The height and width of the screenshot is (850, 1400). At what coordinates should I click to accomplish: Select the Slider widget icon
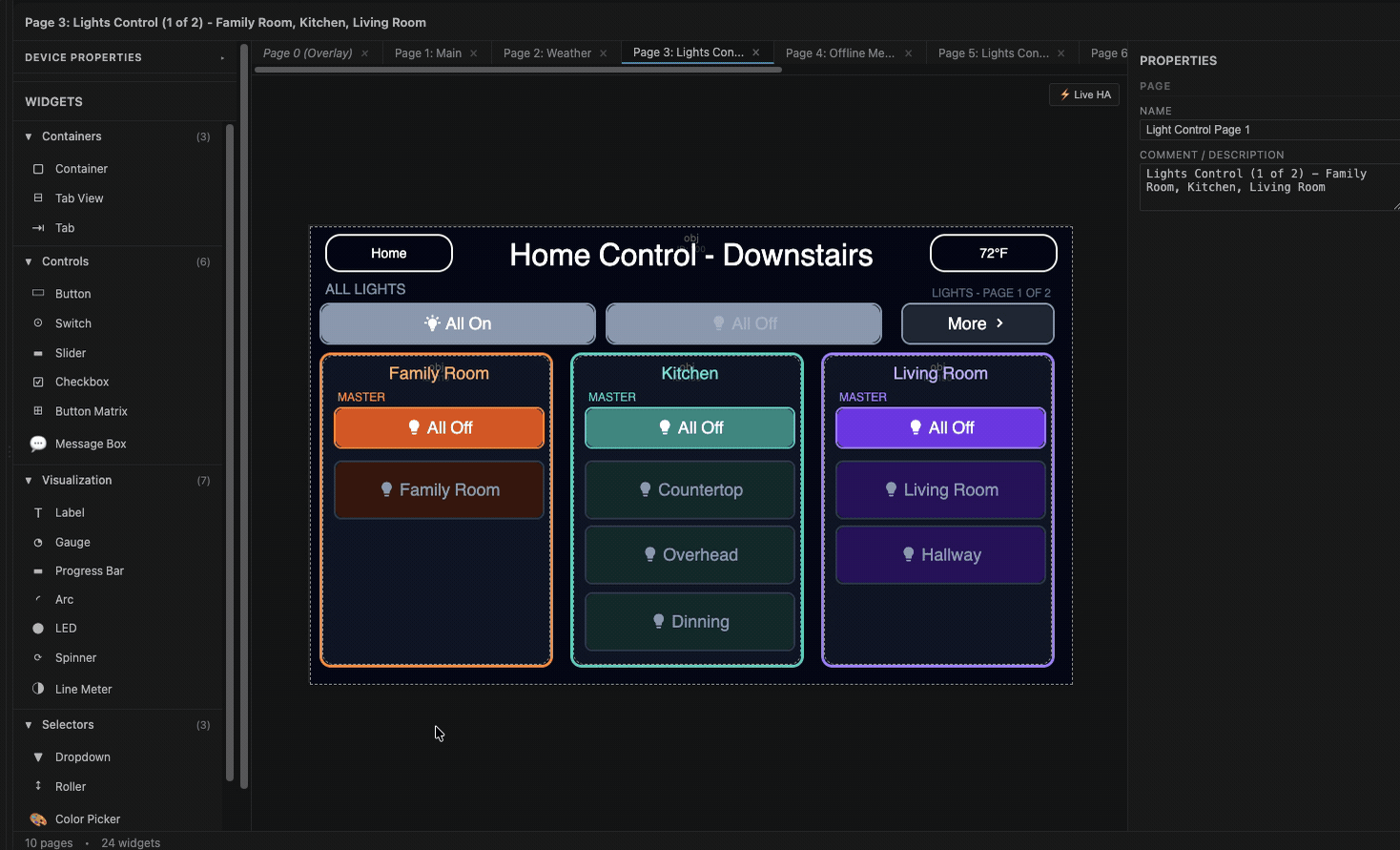click(x=38, y=353)
